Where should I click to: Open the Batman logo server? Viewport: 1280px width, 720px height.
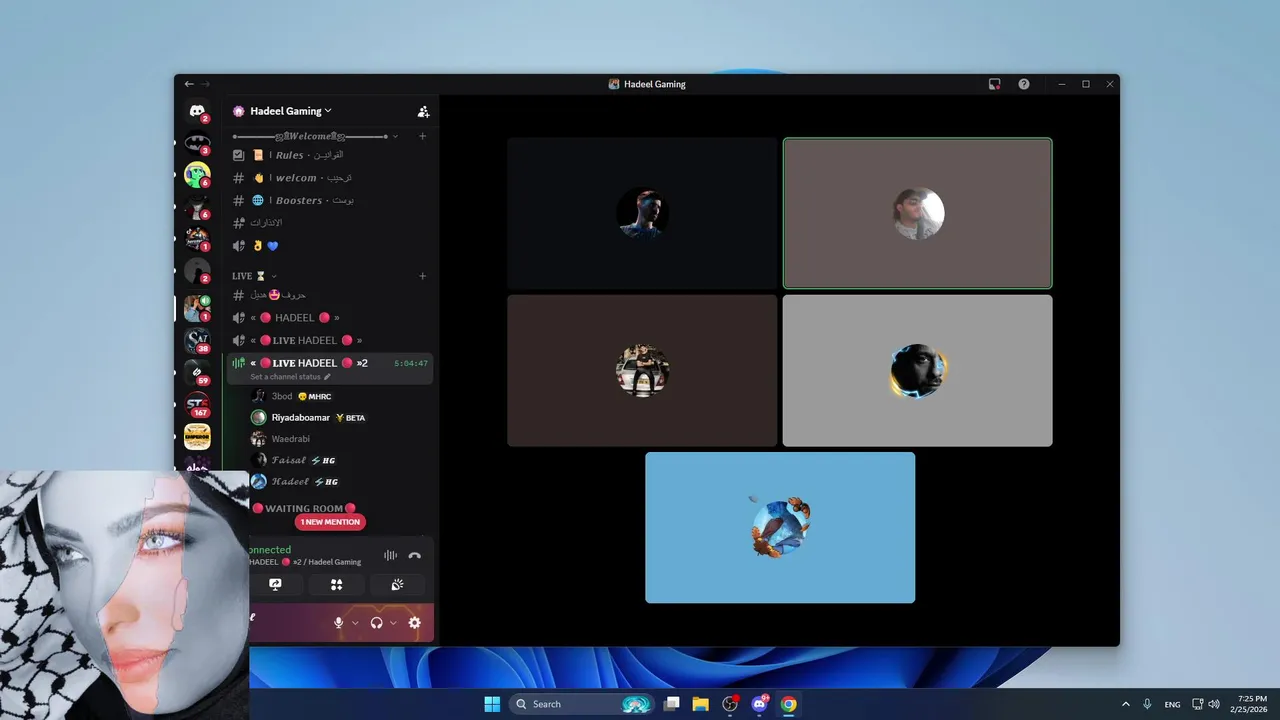pos(197,143)
